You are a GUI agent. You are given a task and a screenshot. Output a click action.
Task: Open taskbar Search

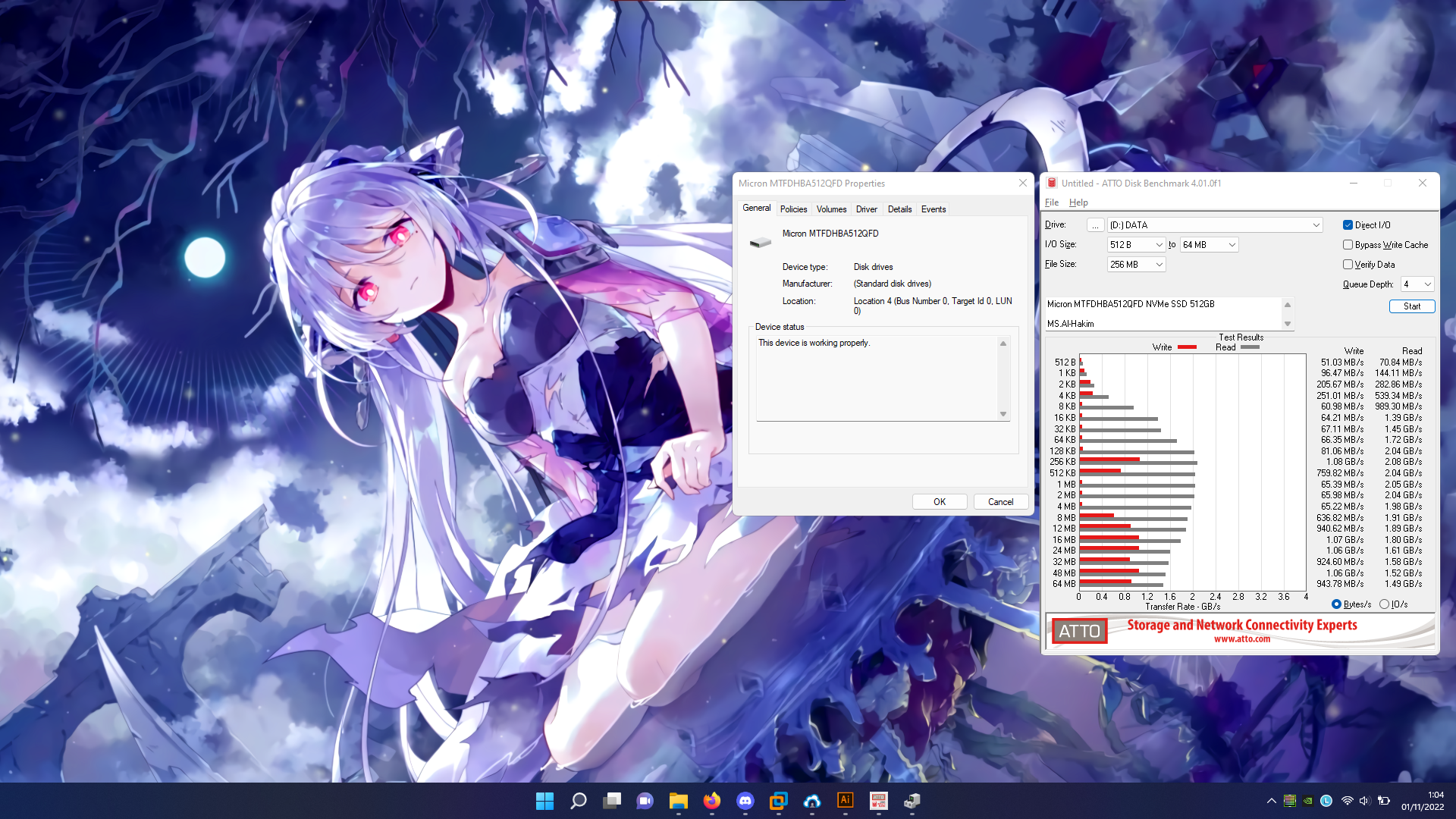579,801
